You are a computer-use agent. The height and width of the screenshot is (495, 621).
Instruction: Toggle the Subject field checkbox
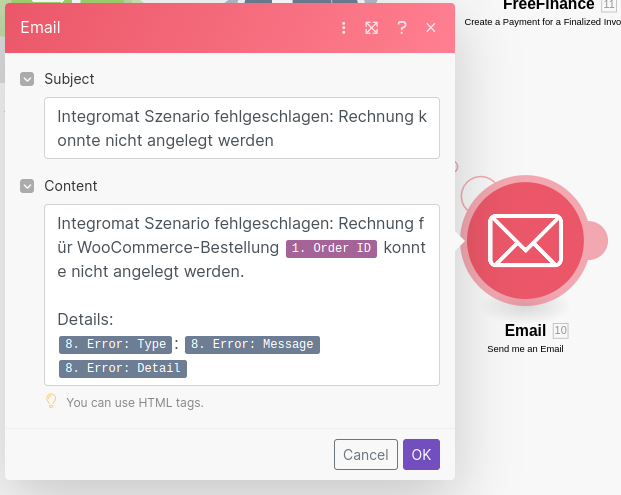point(27,78)
